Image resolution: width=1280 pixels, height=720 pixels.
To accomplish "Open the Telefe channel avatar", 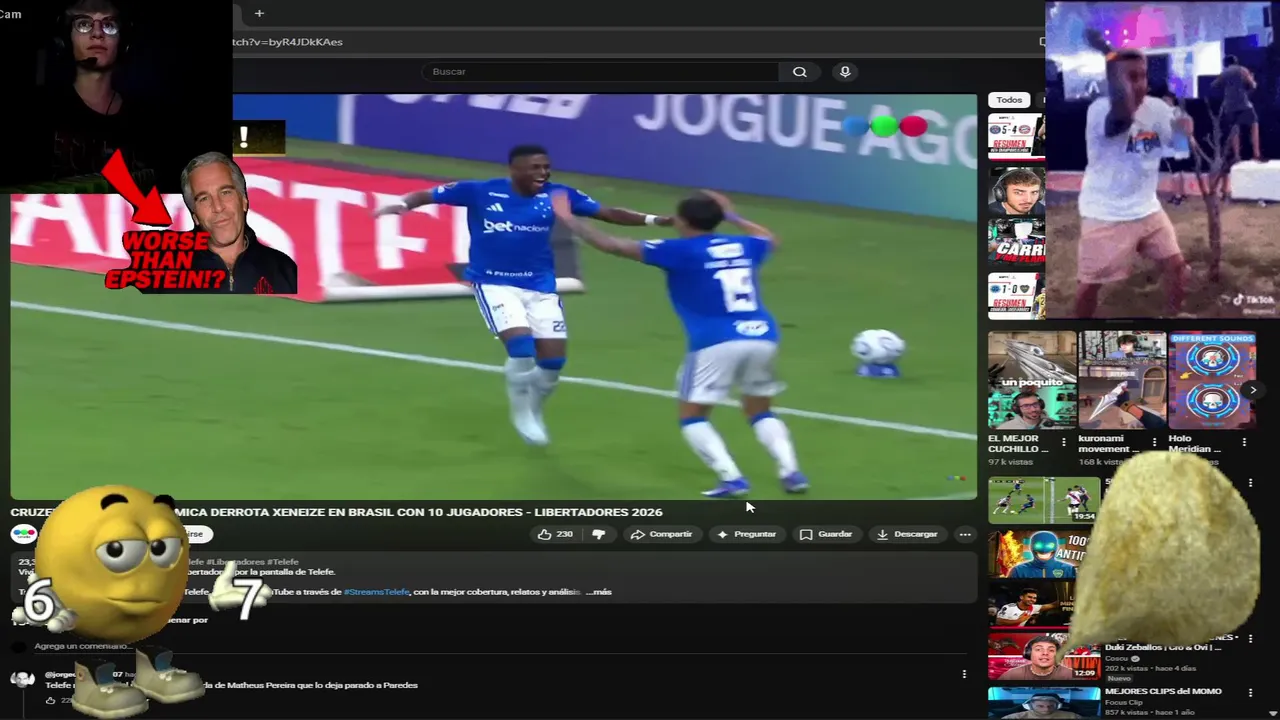I will point(24,534).
